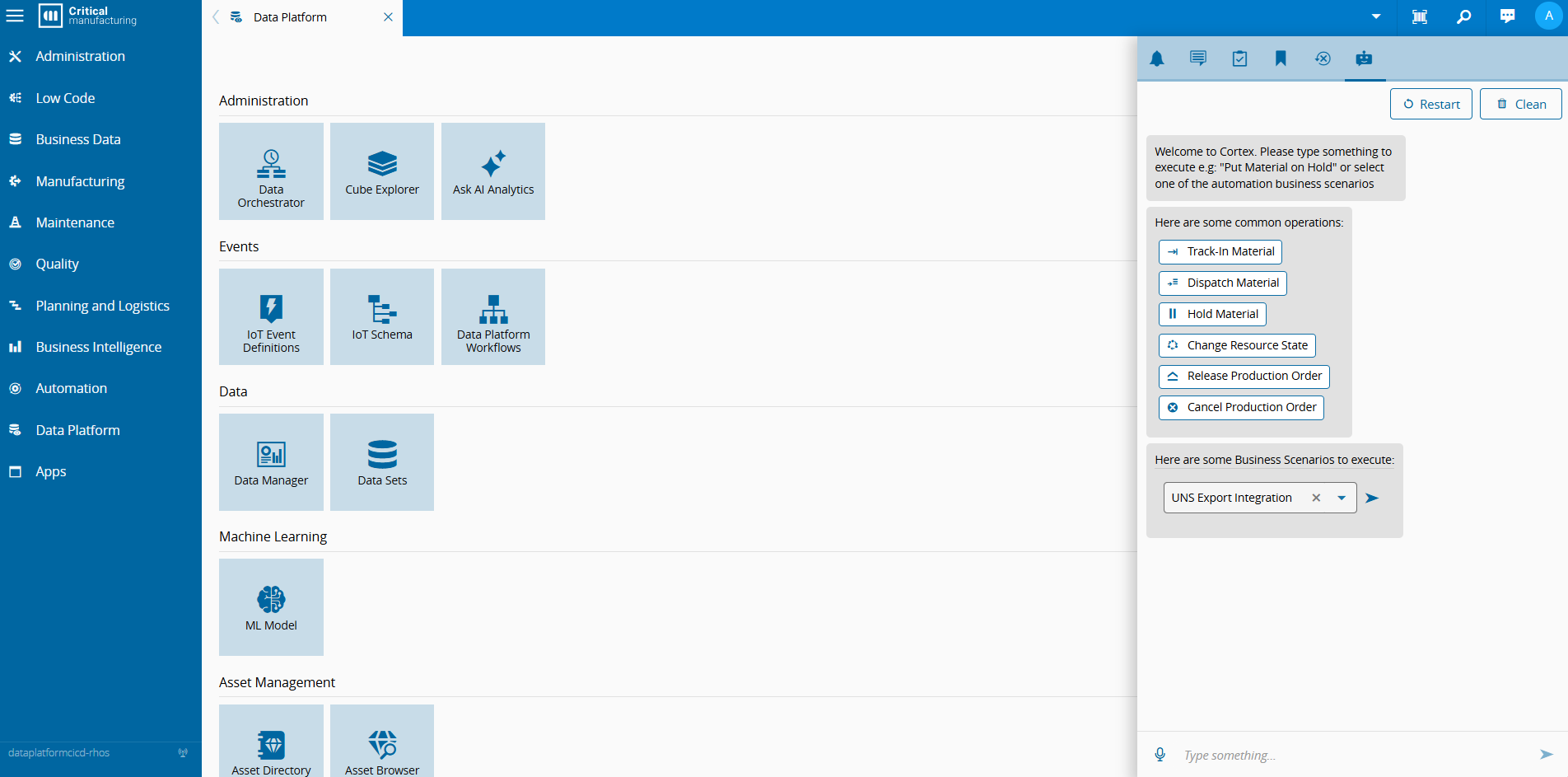Open the Cube Explorer tile

[x=382, y=171]
